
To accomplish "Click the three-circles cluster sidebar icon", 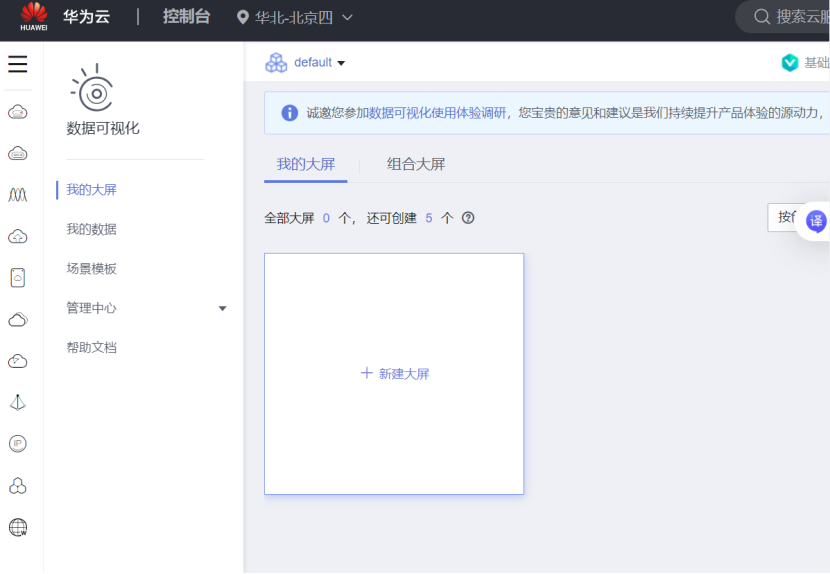I will (17, 486).
